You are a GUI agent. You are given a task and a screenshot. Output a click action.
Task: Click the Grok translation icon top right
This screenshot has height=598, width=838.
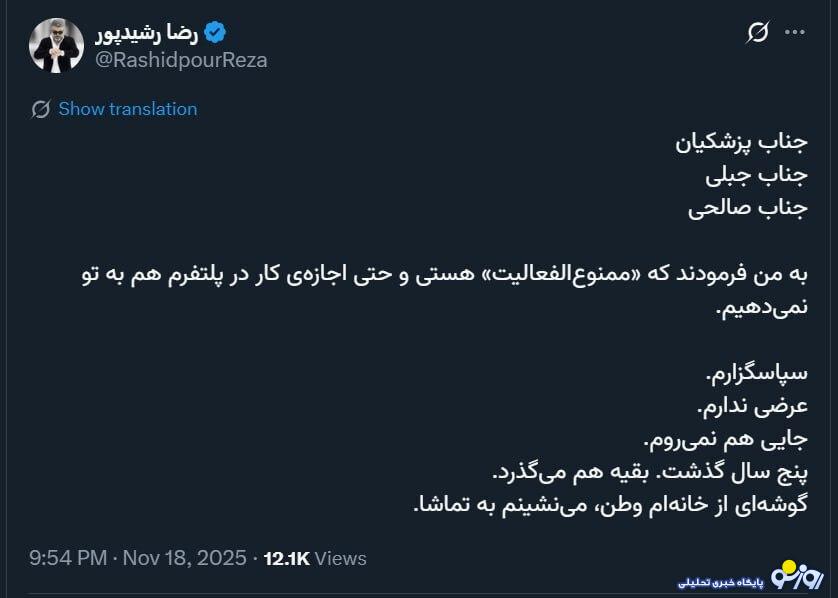tap(757, 29)
